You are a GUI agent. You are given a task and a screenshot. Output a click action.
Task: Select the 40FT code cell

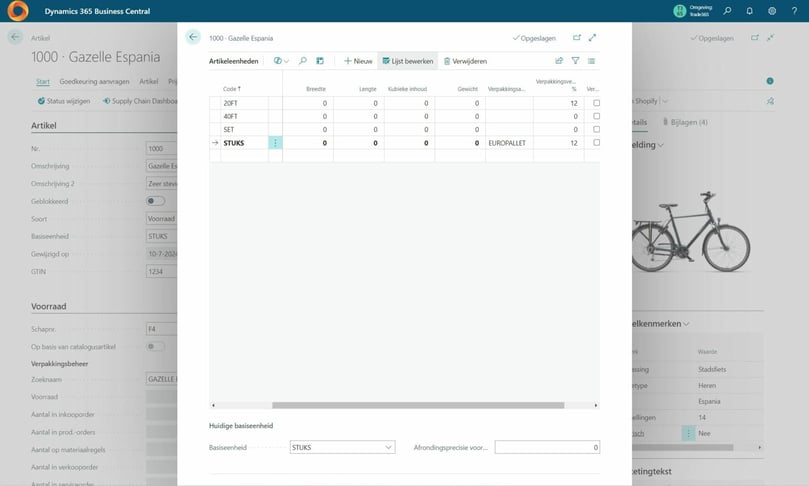click(245, 117)
